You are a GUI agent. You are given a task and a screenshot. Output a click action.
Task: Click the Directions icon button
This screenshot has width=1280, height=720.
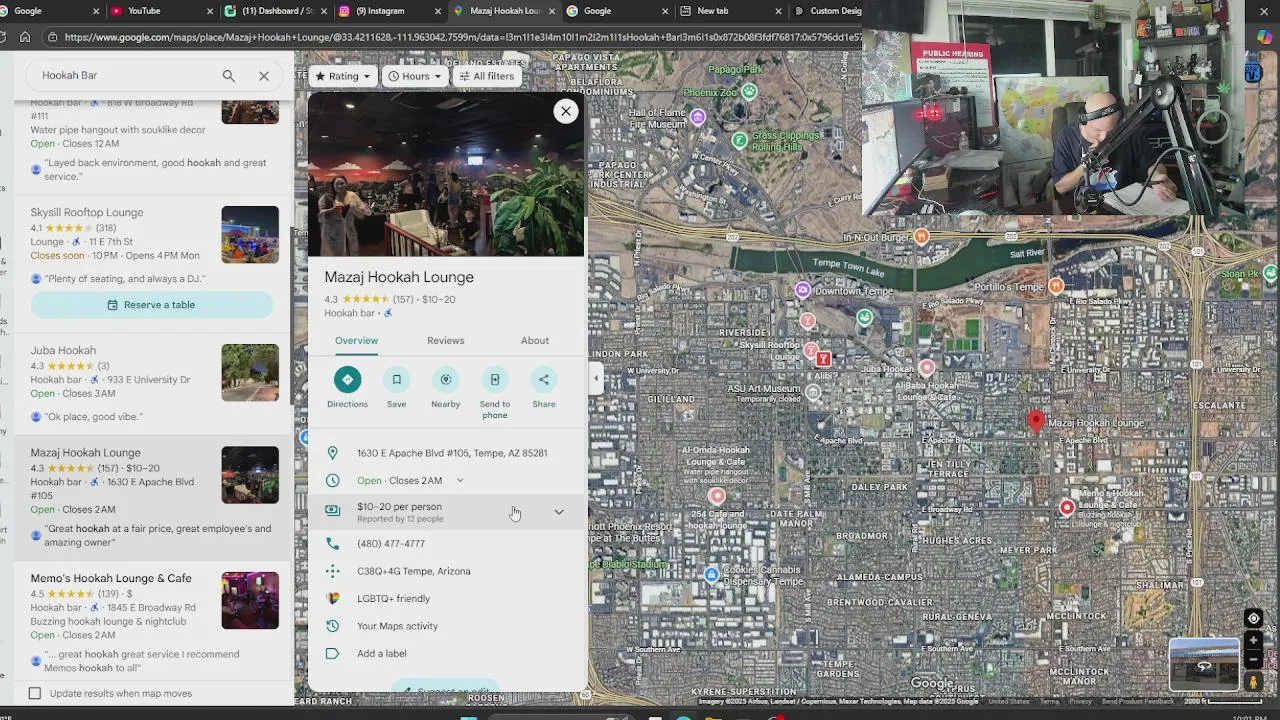pyautogui.click(x=347, y=379)
